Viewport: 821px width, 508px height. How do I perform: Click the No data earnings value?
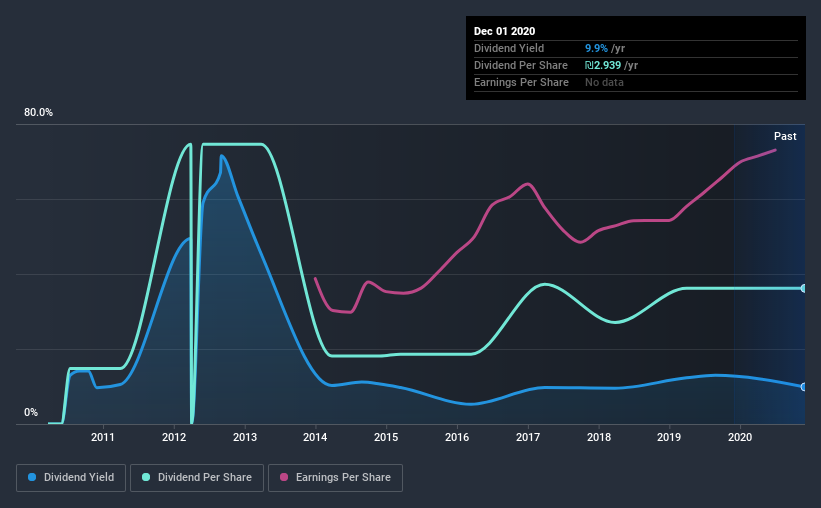click(604, 82)
